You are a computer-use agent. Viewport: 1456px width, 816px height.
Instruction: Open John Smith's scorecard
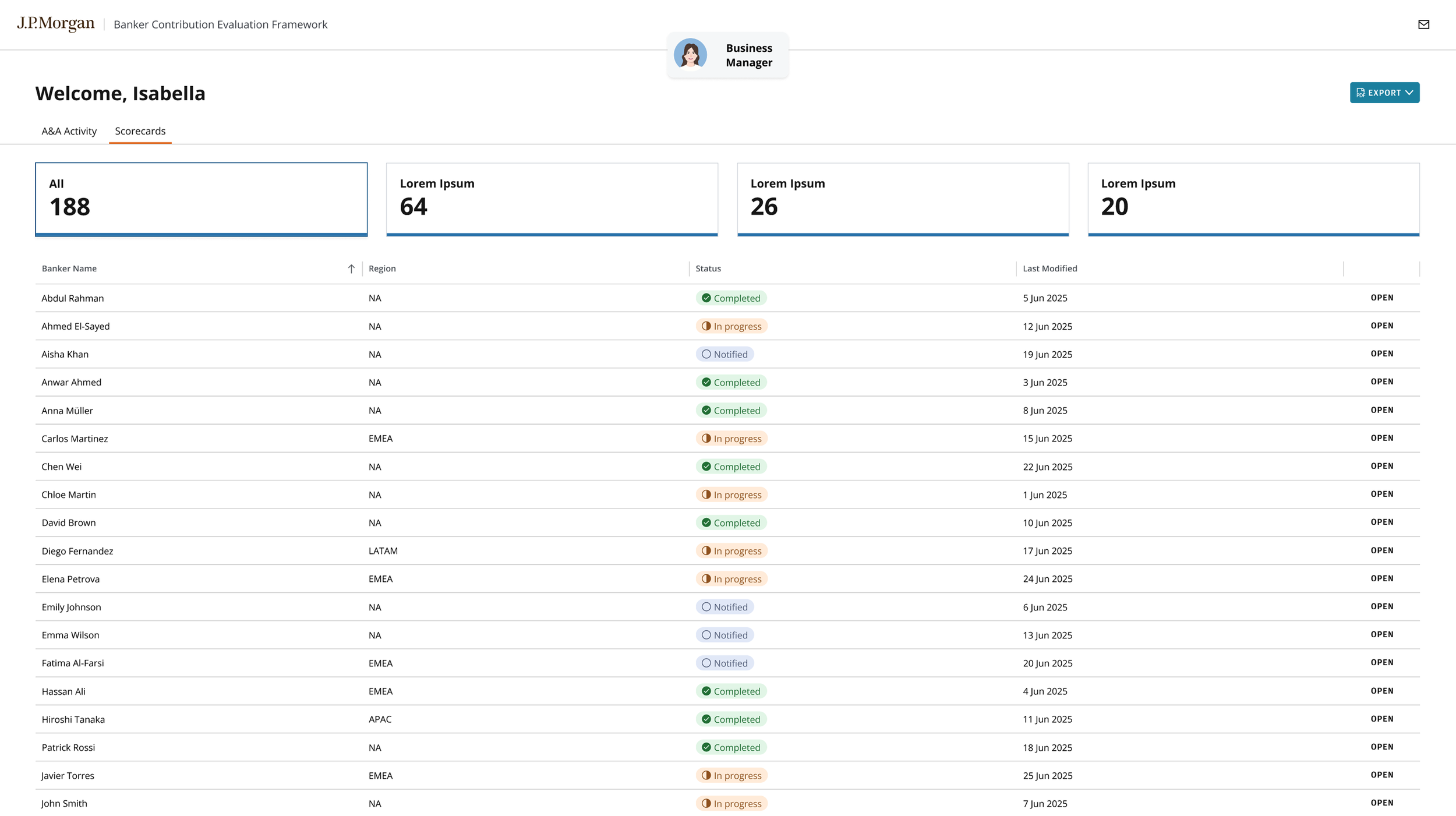(x=1381, y=803)
